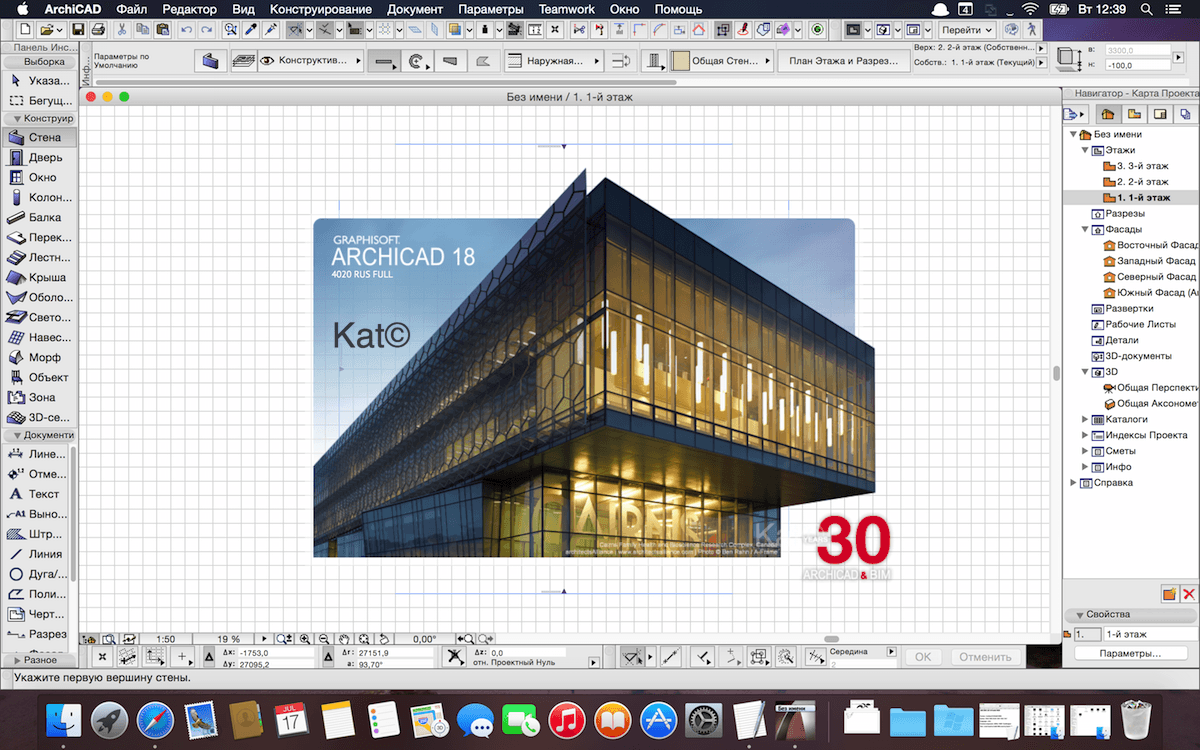Open the Документ menu

pyautogui.click(x=415, y=9)
